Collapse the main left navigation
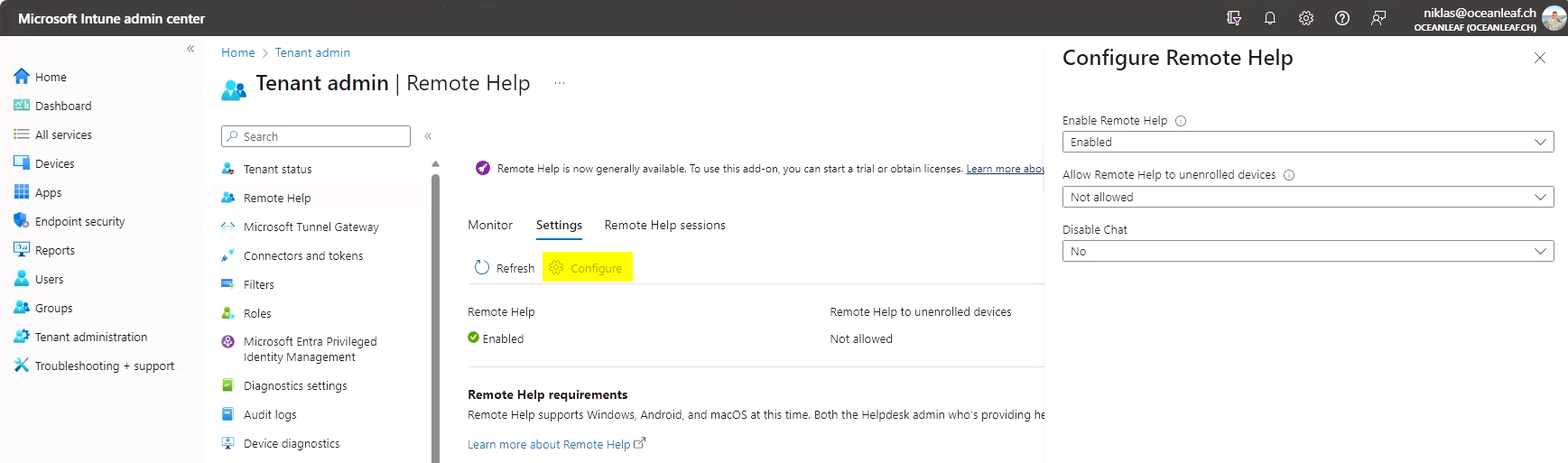The height and width of the screenshot is (463, 1568). [x=190, y=49]
